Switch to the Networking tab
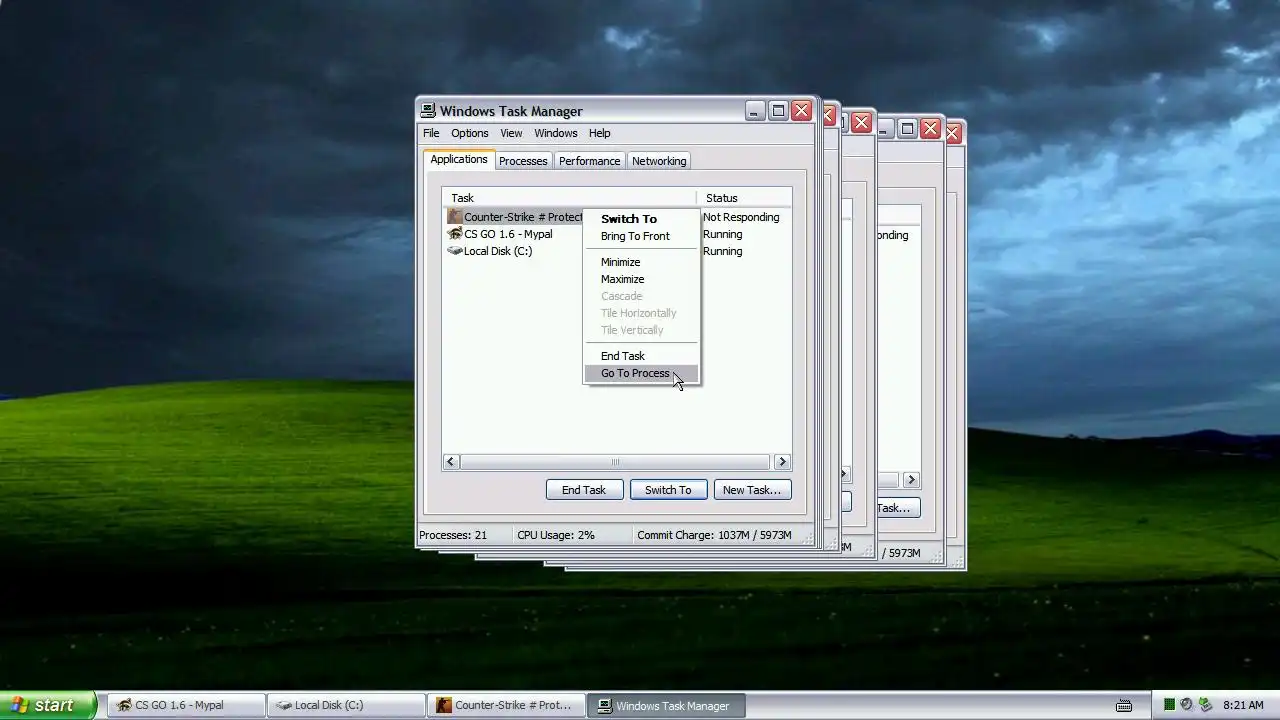The width and height of the screenshot is (1280, 720). 659,161
